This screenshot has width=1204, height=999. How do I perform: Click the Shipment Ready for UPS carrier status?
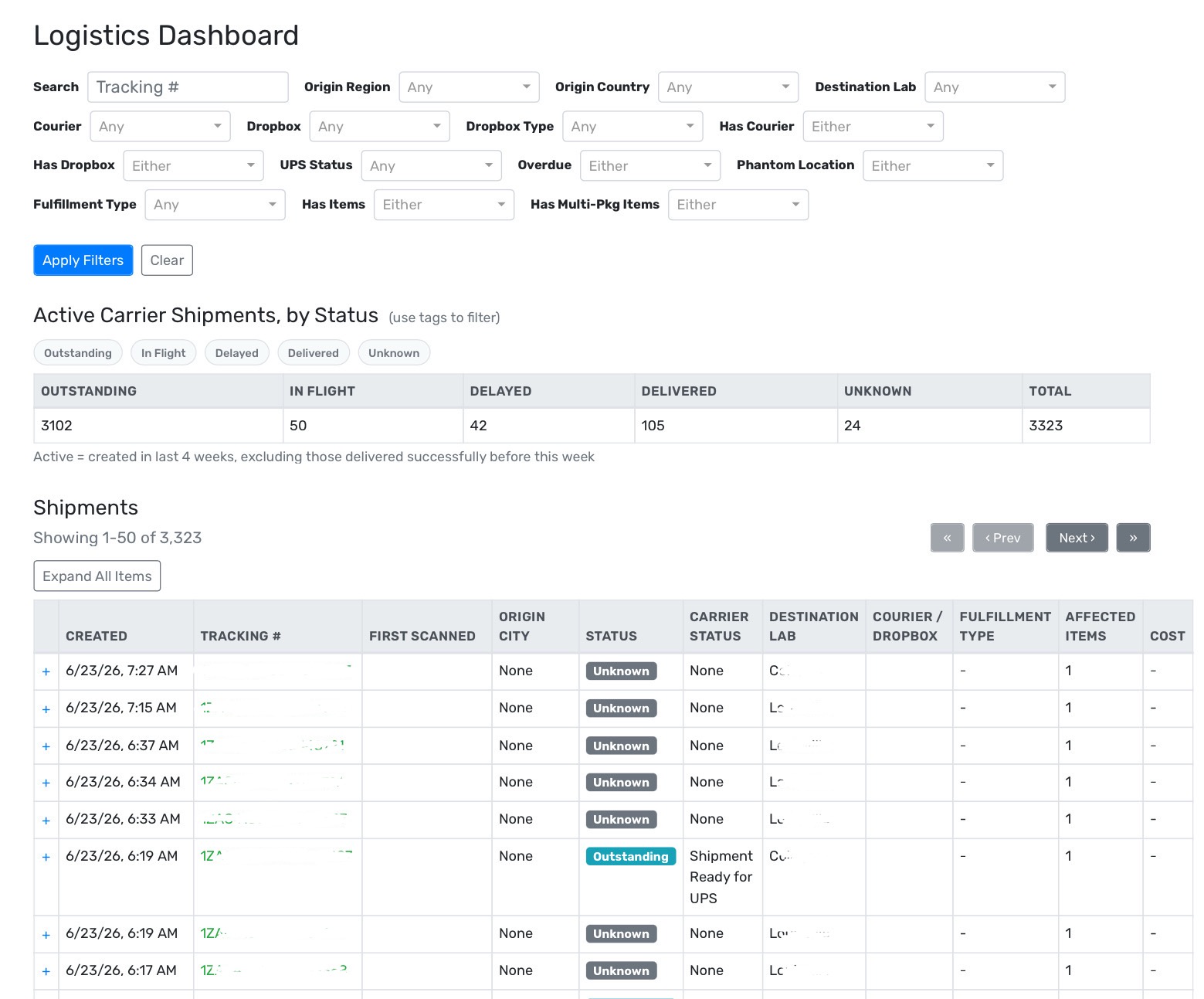[x=721, y=877]
